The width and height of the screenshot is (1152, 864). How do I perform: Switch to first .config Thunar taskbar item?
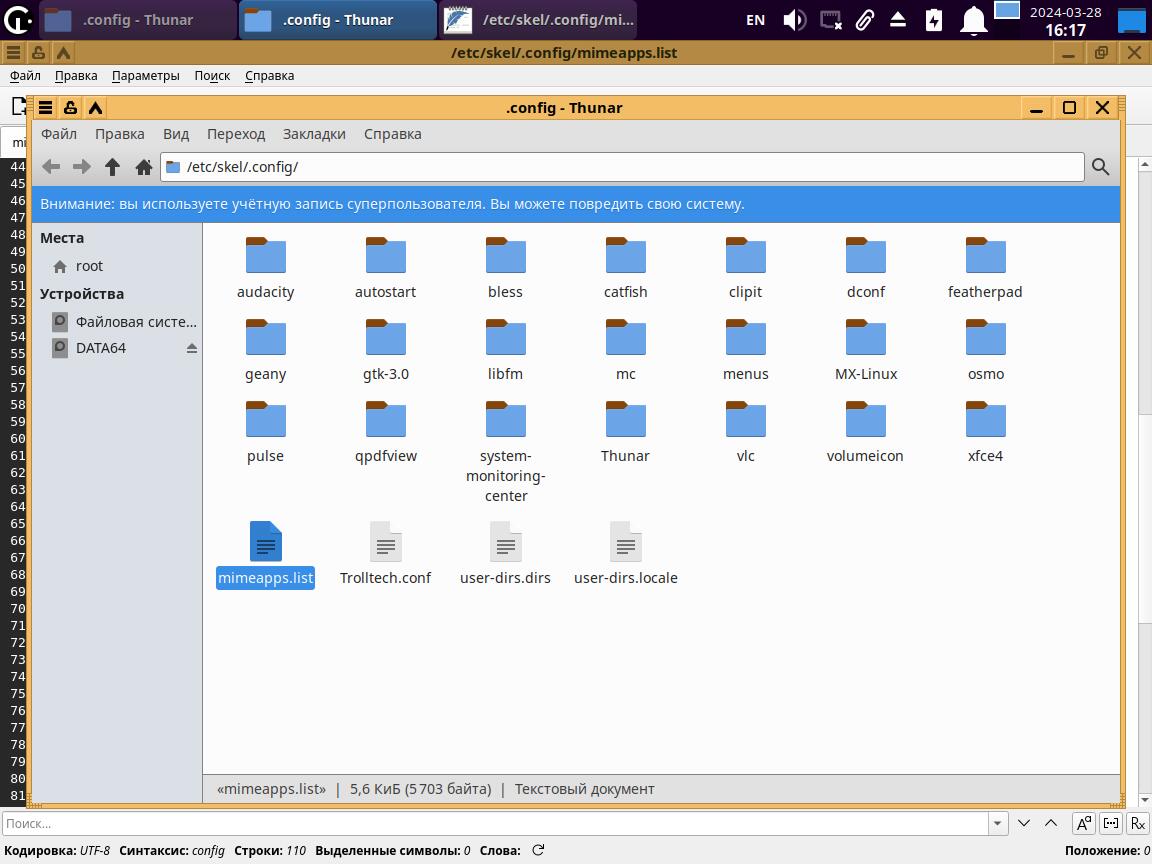click(x=137, y=20)
